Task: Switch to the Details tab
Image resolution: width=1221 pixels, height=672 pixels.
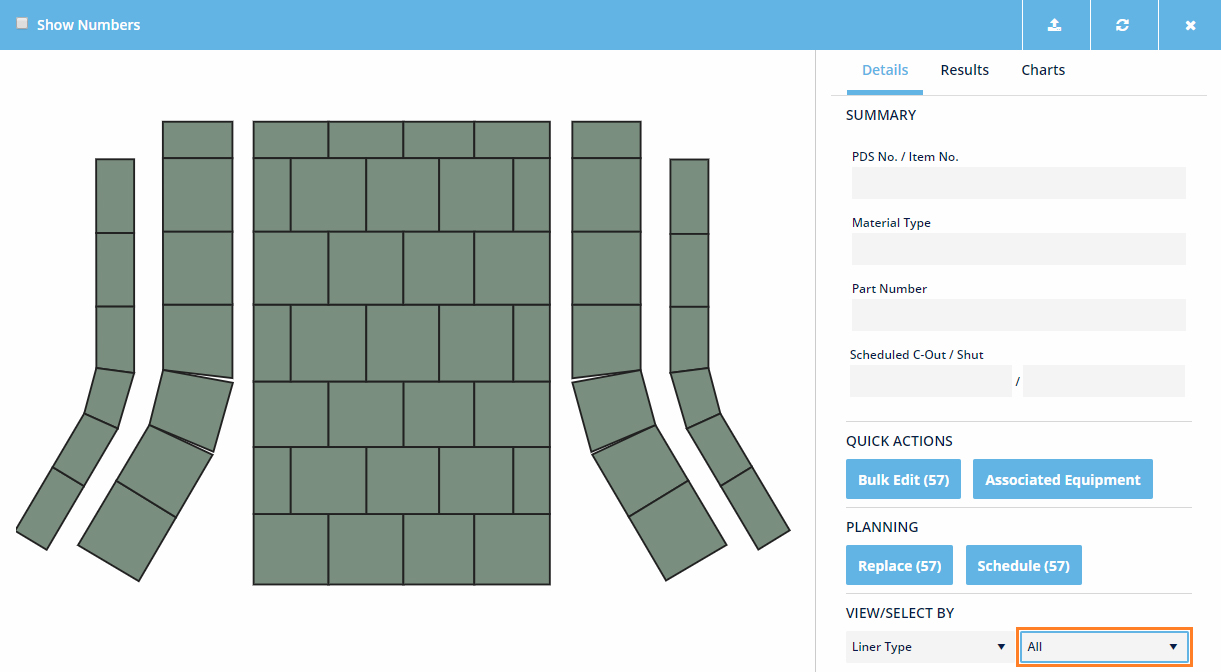Action: pyautogui.click(x=885, y=70)
